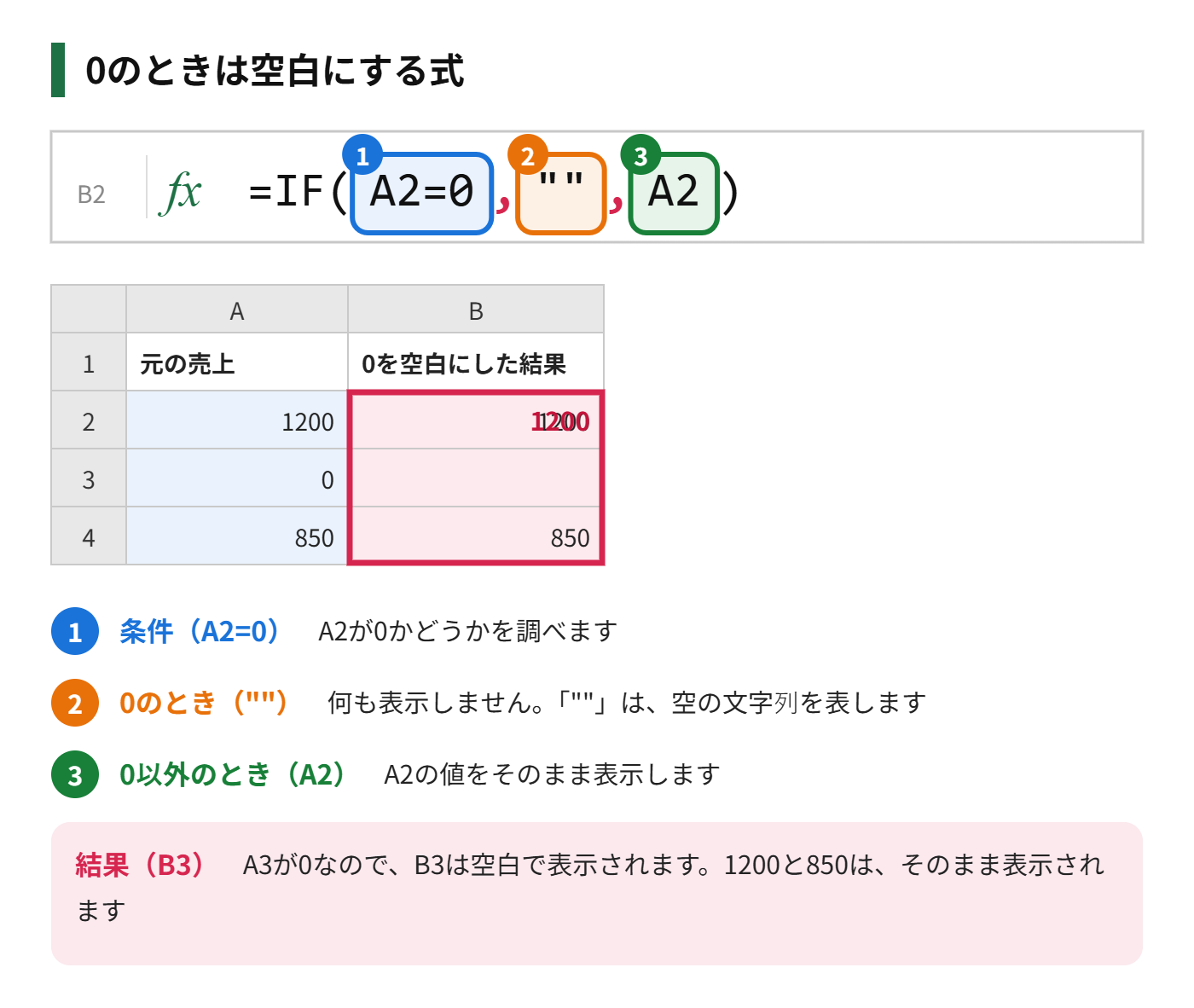Image resolution: width=1194 pixels, height=1008 pixels.
Task: Click the final A2 argument in the formula bar
Action: 674,194
